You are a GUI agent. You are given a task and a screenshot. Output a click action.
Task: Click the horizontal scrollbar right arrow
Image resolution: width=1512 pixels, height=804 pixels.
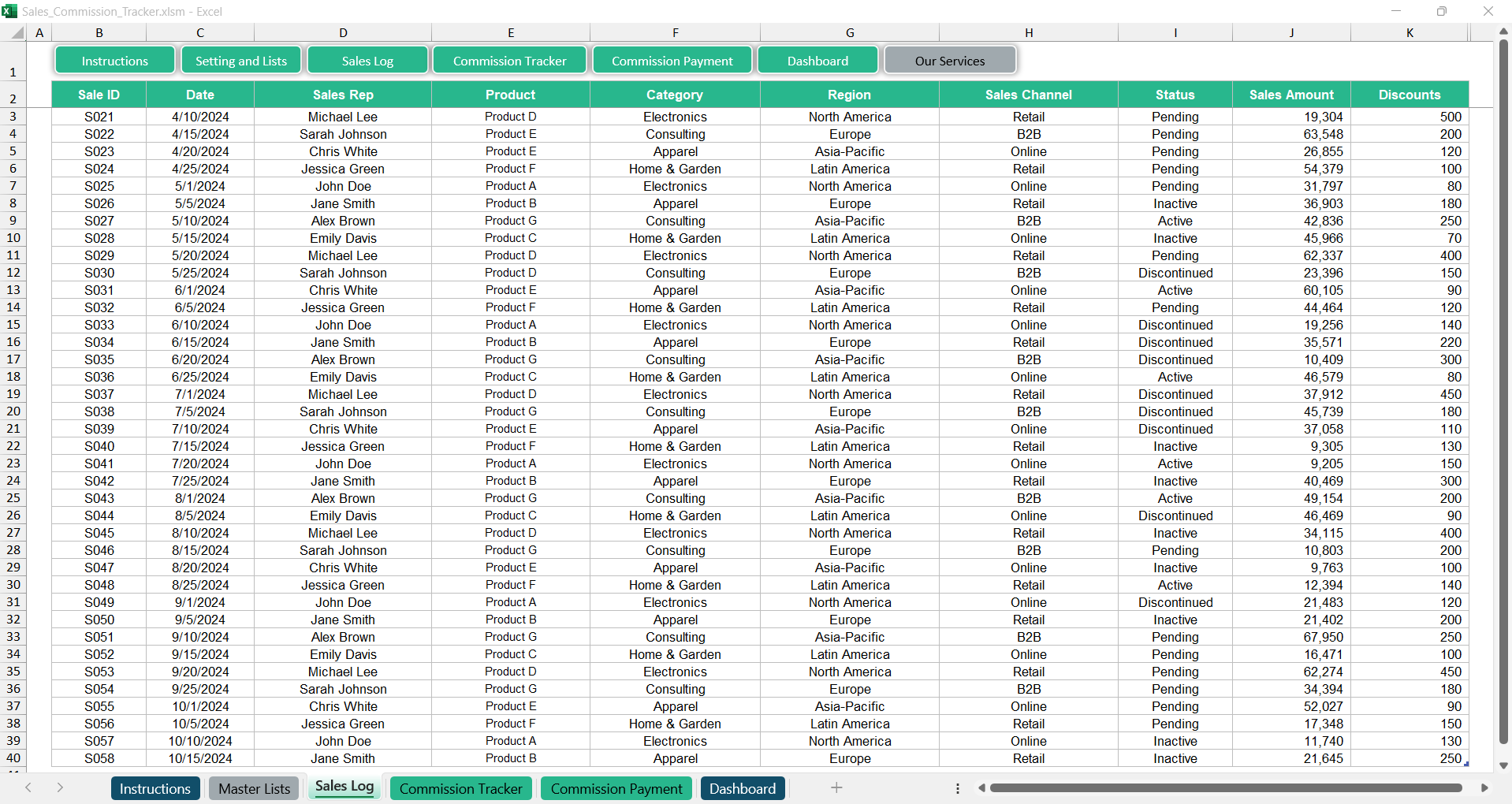click(1484, 787)
